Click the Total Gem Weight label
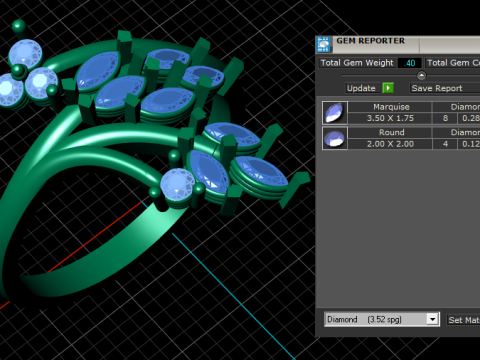This screenshot has height=360, width=480. coord(357,63)
